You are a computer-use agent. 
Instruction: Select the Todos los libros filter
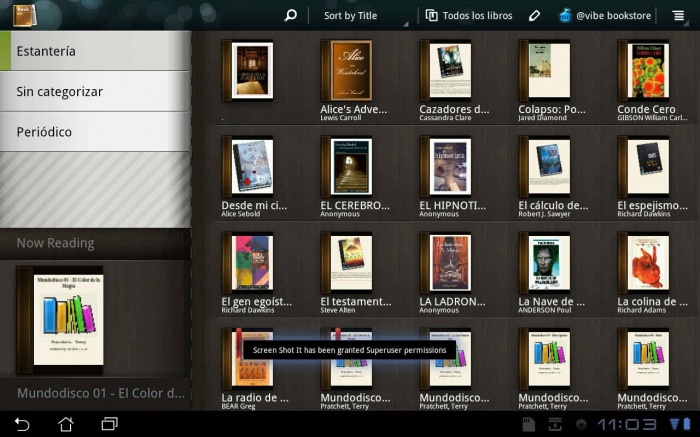(x=469, y=16)
